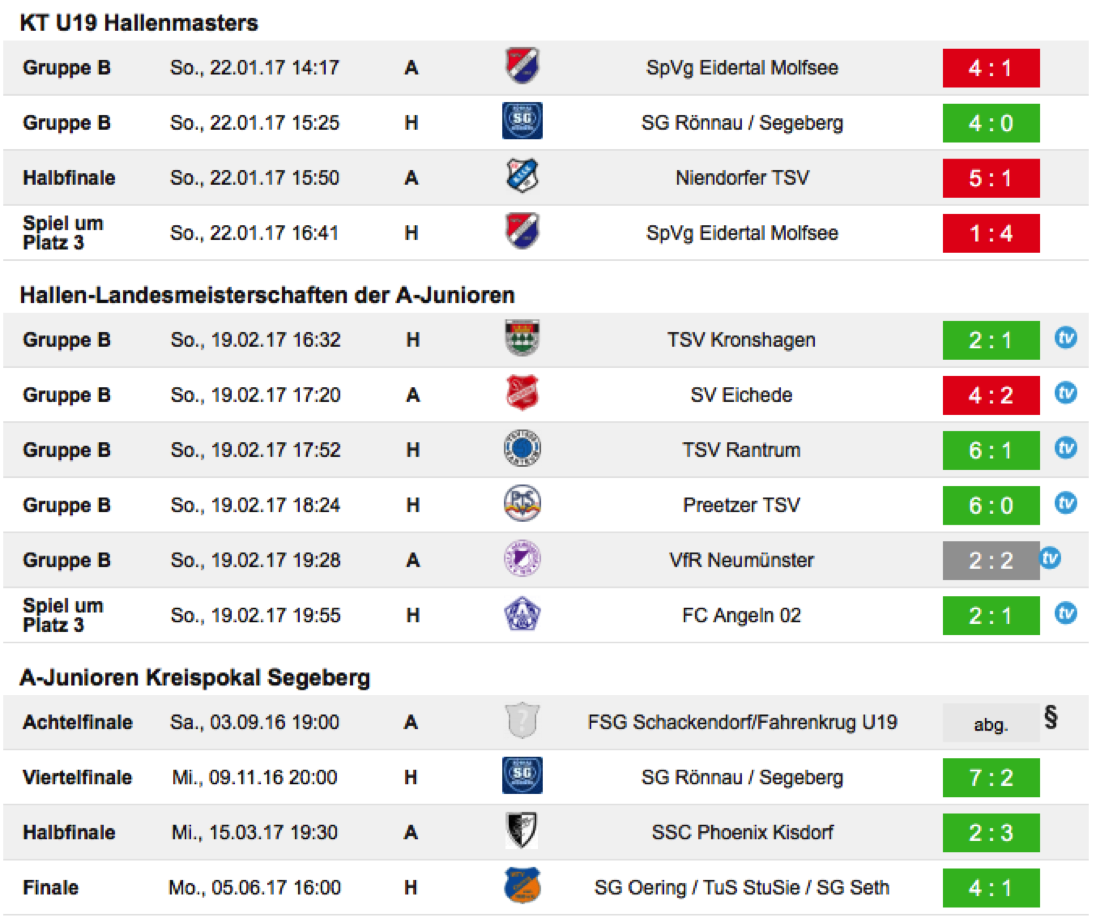Click the SSC Phoenix Kisdorf logo
Screen dimensions: 1100x922
tap(522, 831)
